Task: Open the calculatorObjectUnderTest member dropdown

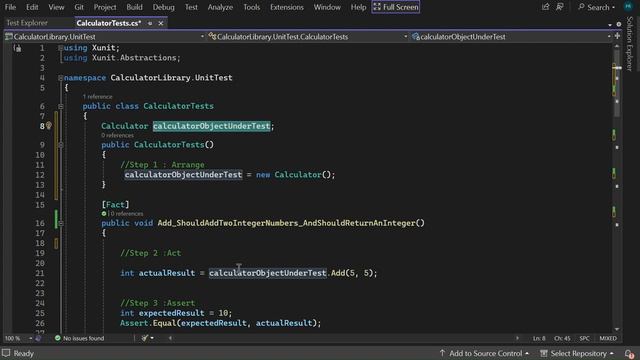Action: point(511,37)
